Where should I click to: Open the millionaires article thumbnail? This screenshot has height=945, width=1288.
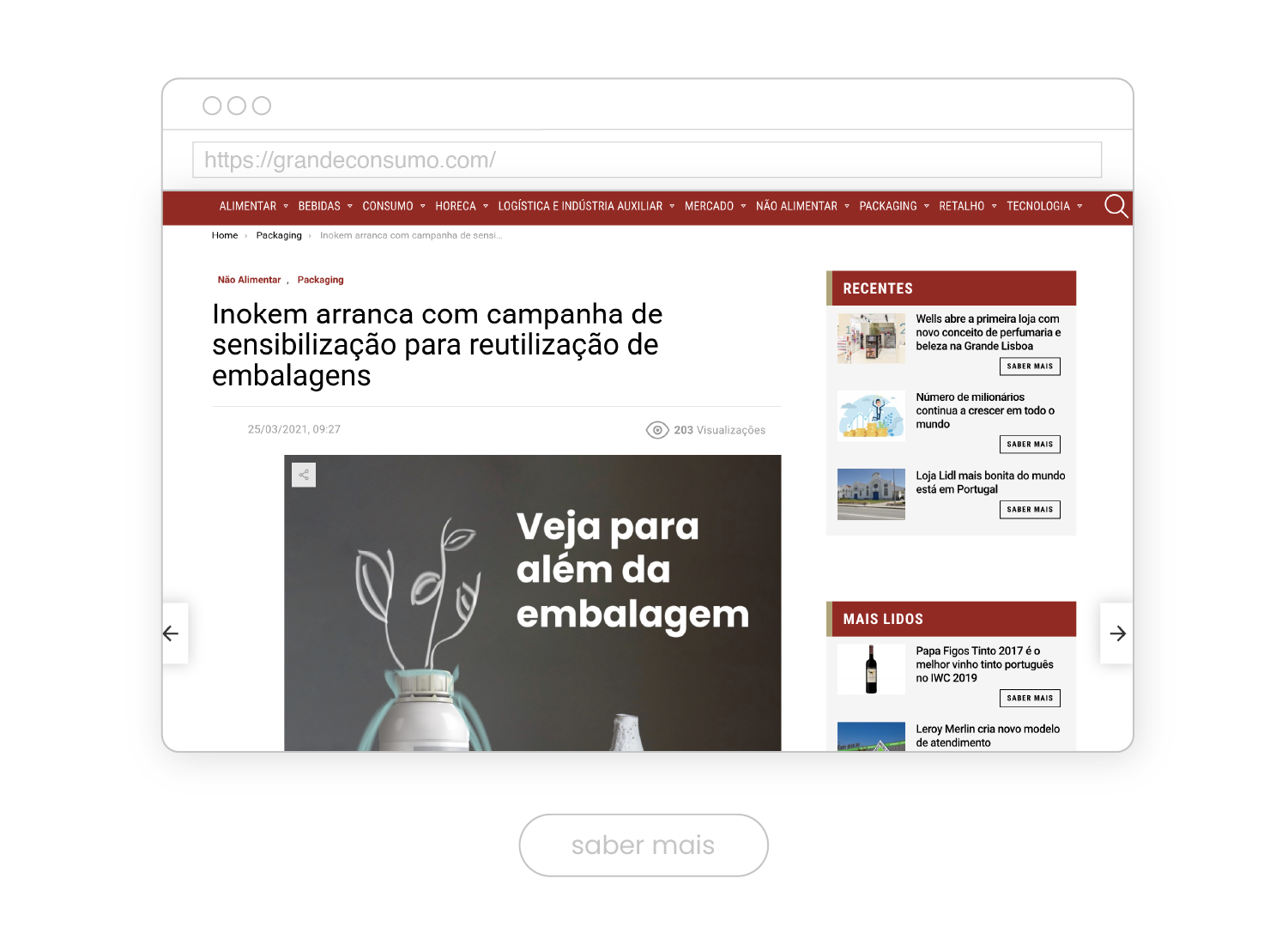click(x=871, y=416)
